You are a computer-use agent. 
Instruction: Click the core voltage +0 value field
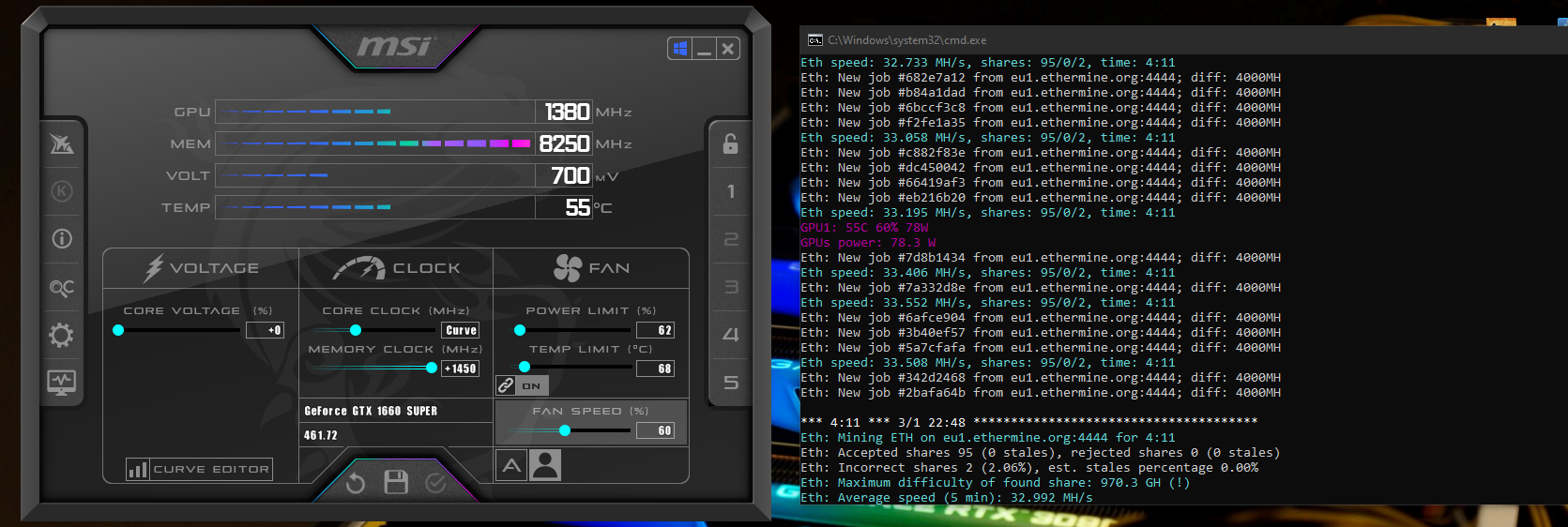[265, 330]
